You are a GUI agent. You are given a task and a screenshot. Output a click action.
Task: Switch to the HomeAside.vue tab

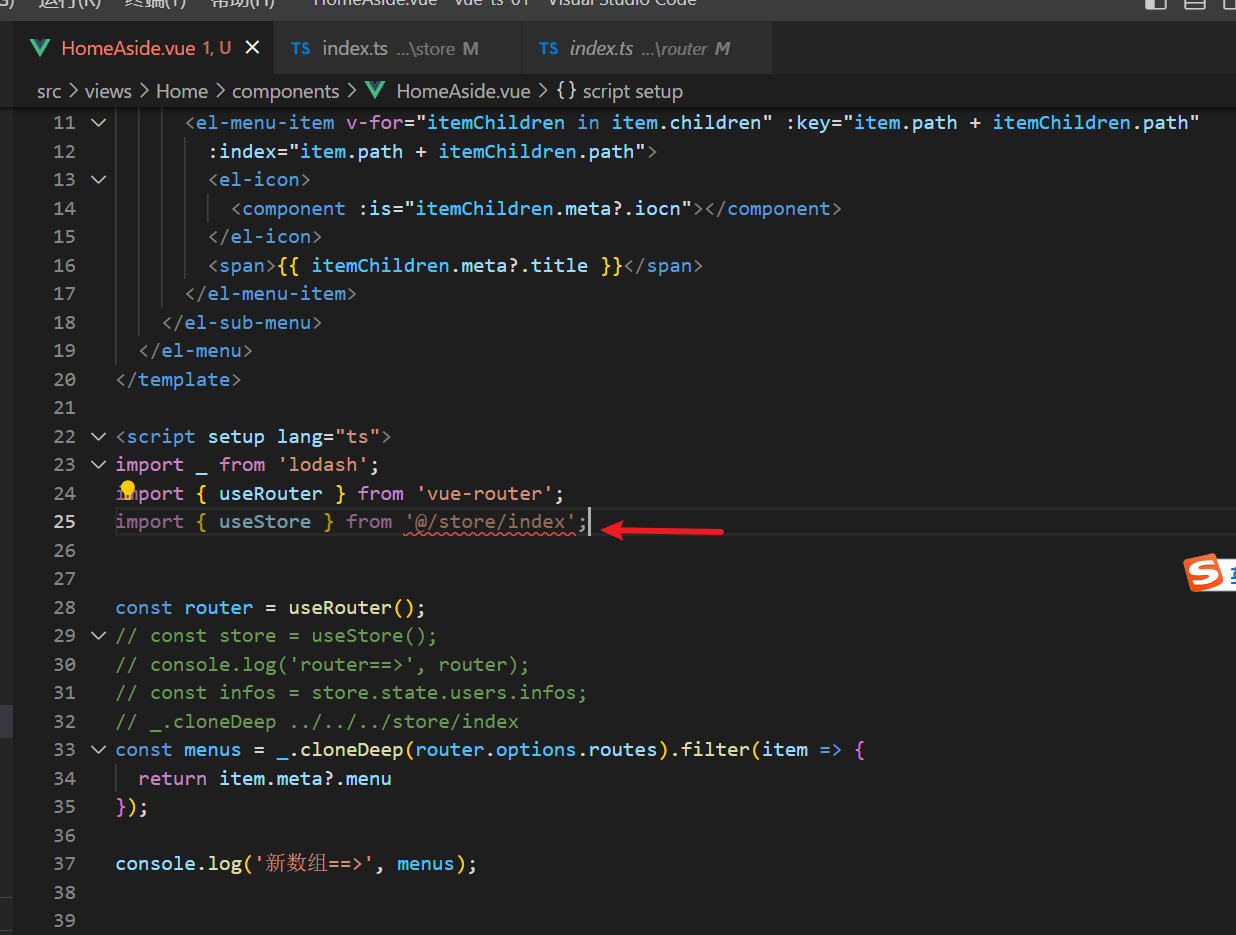pyautogui.click(x=145, y=48)
